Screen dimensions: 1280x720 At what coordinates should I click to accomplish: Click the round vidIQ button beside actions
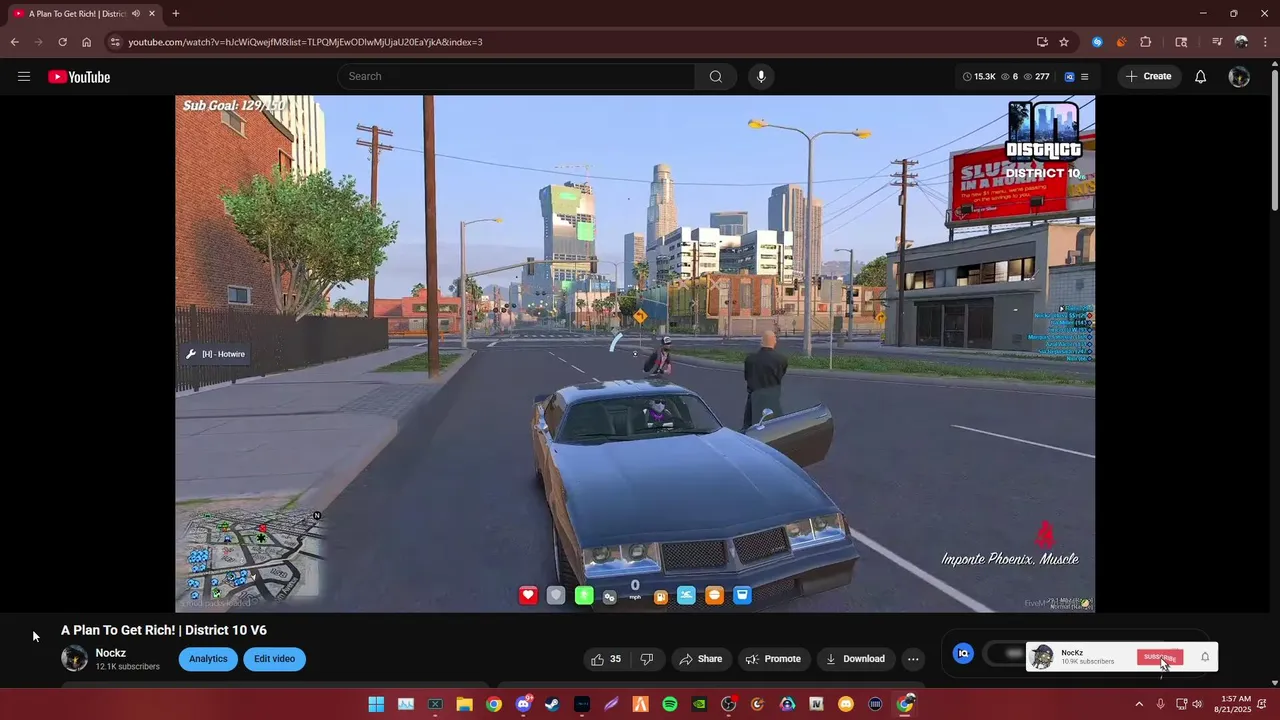pyautogui.click(x=963, y=654)
